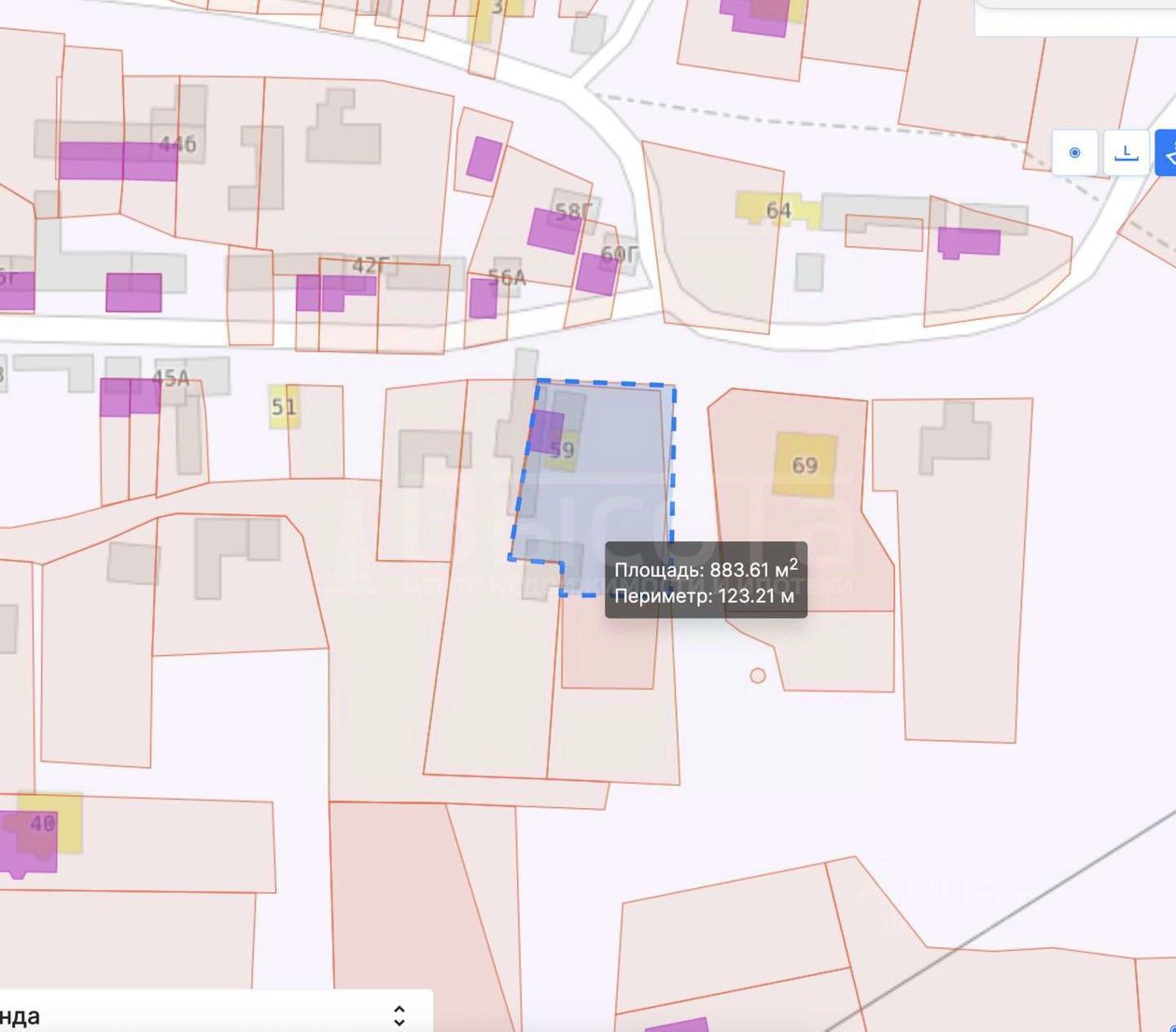This screenshot has width=1176, height=1032.
Task: Toggle the blue polygon area tool
Action: coord(1167,152)
